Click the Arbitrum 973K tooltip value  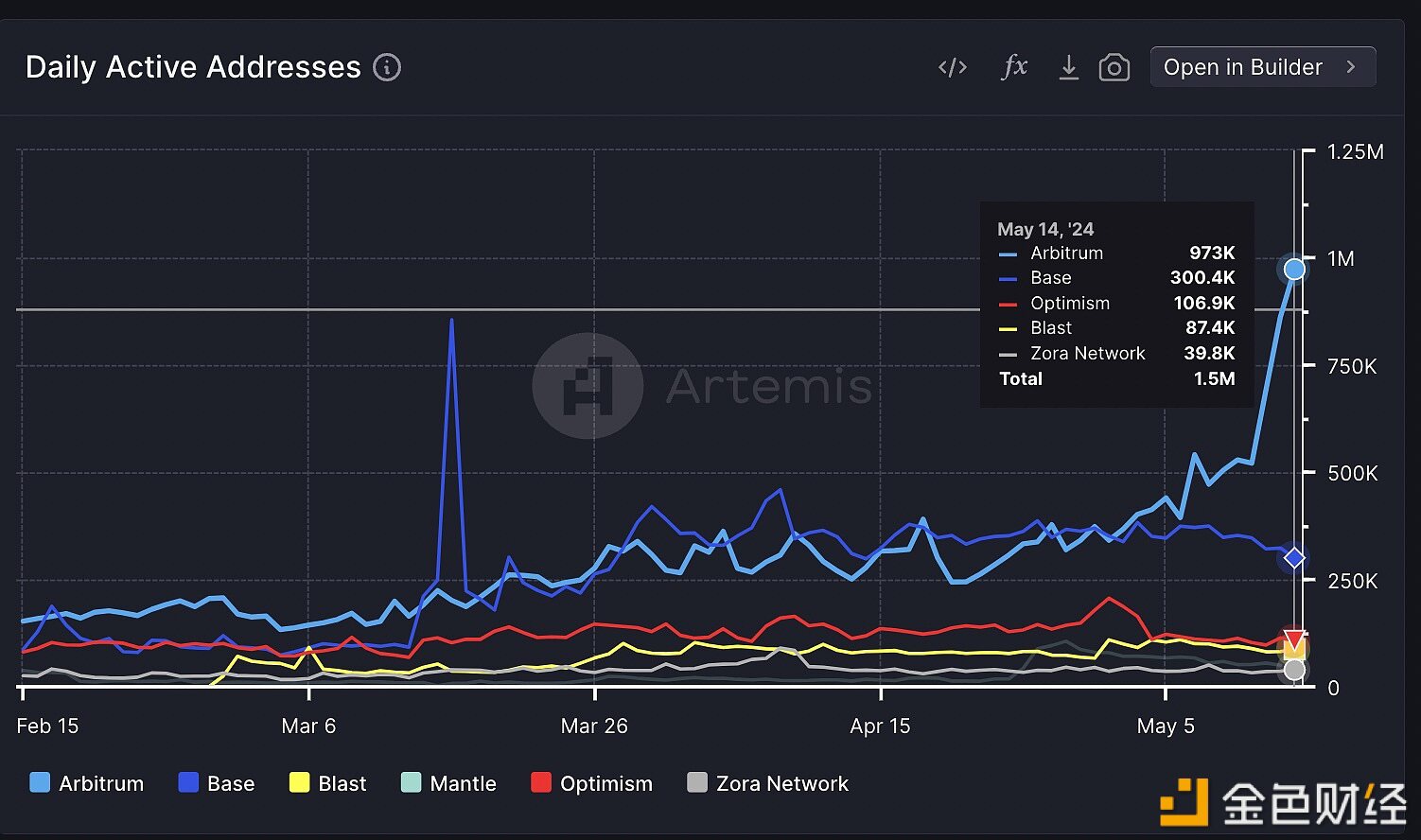[1212, 253]
